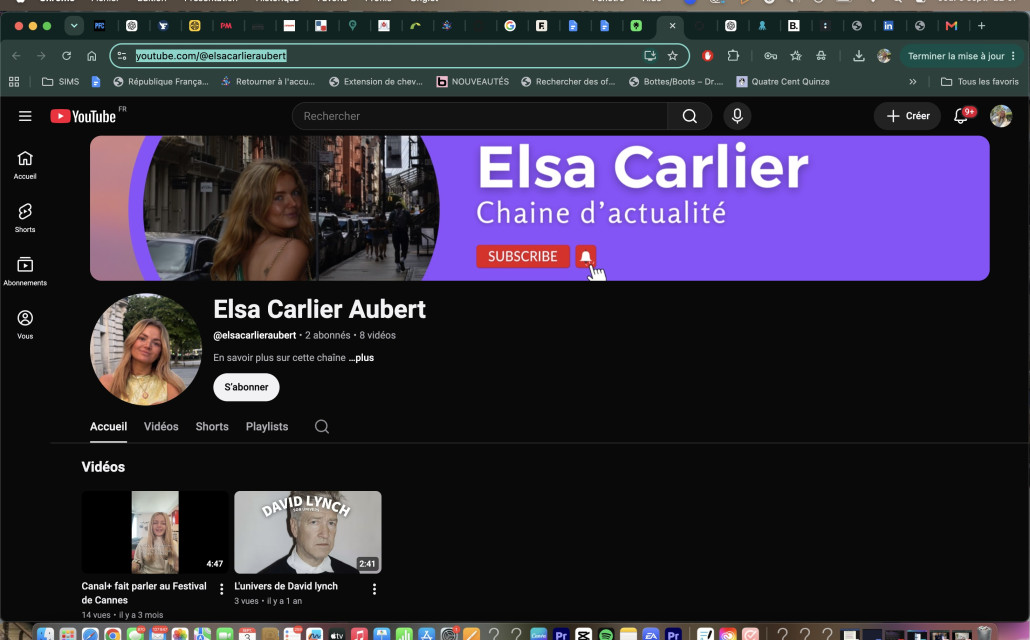Search within channel using magnifier icon
The image size is (1030, 640).
coord(322,426)
